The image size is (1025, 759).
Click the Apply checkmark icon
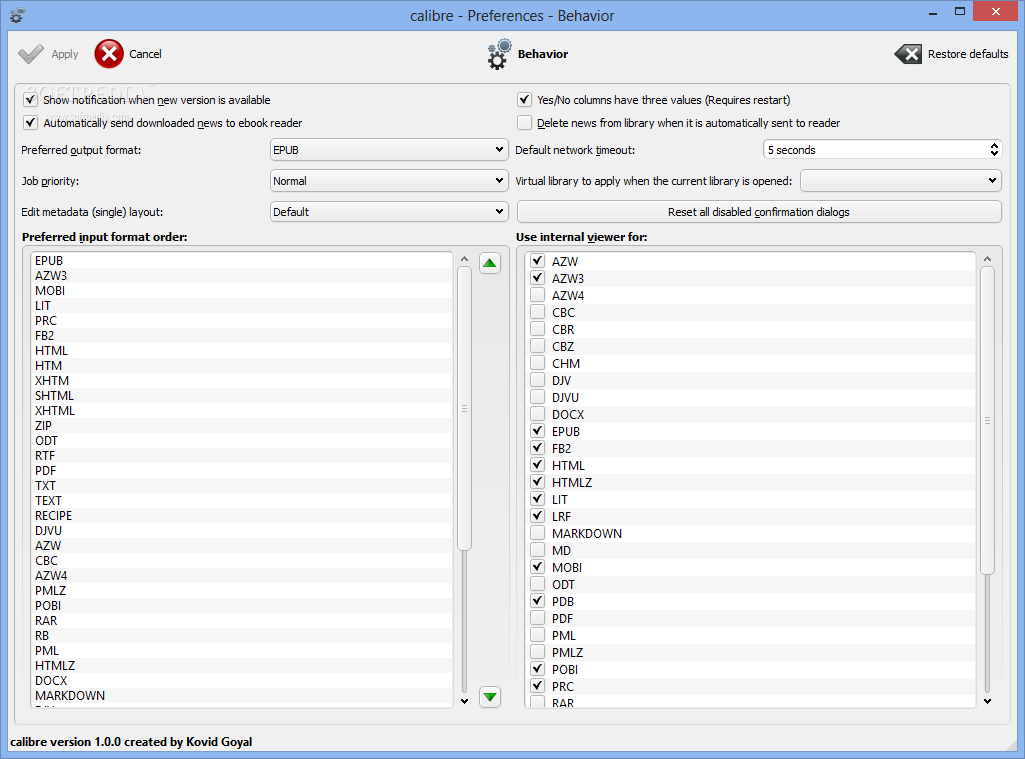click(x=31, y=54)
